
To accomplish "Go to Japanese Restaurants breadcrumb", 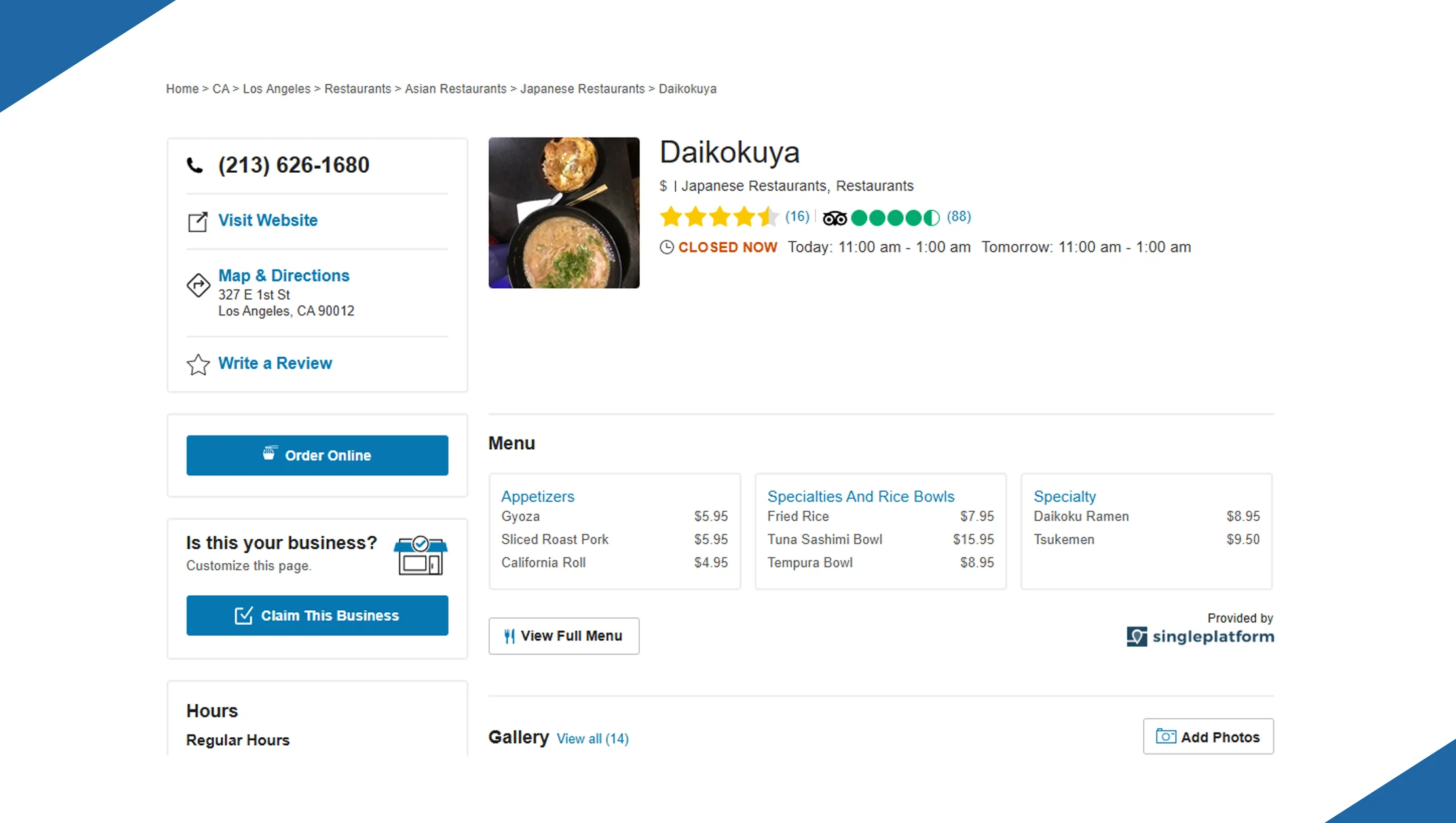I will [582, 89].
